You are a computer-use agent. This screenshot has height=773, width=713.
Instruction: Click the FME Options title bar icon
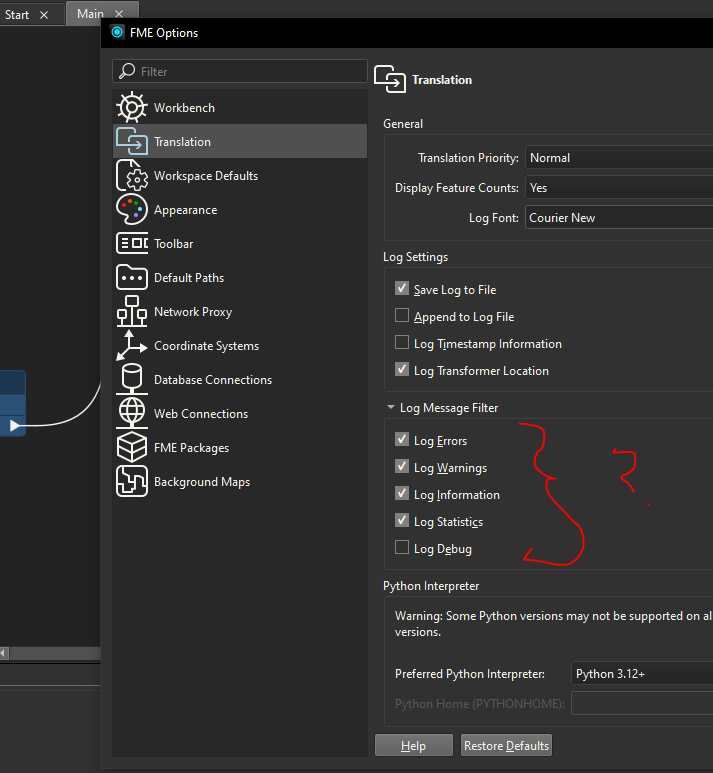(x=117, y=33)
